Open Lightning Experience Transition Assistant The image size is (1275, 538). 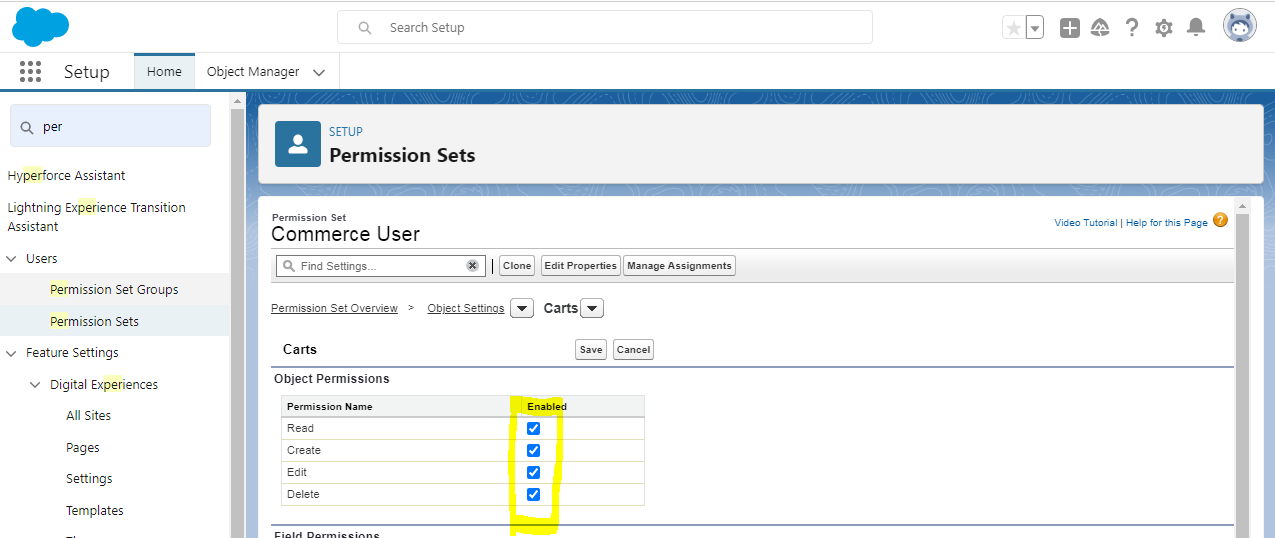(x=96, y=217)
